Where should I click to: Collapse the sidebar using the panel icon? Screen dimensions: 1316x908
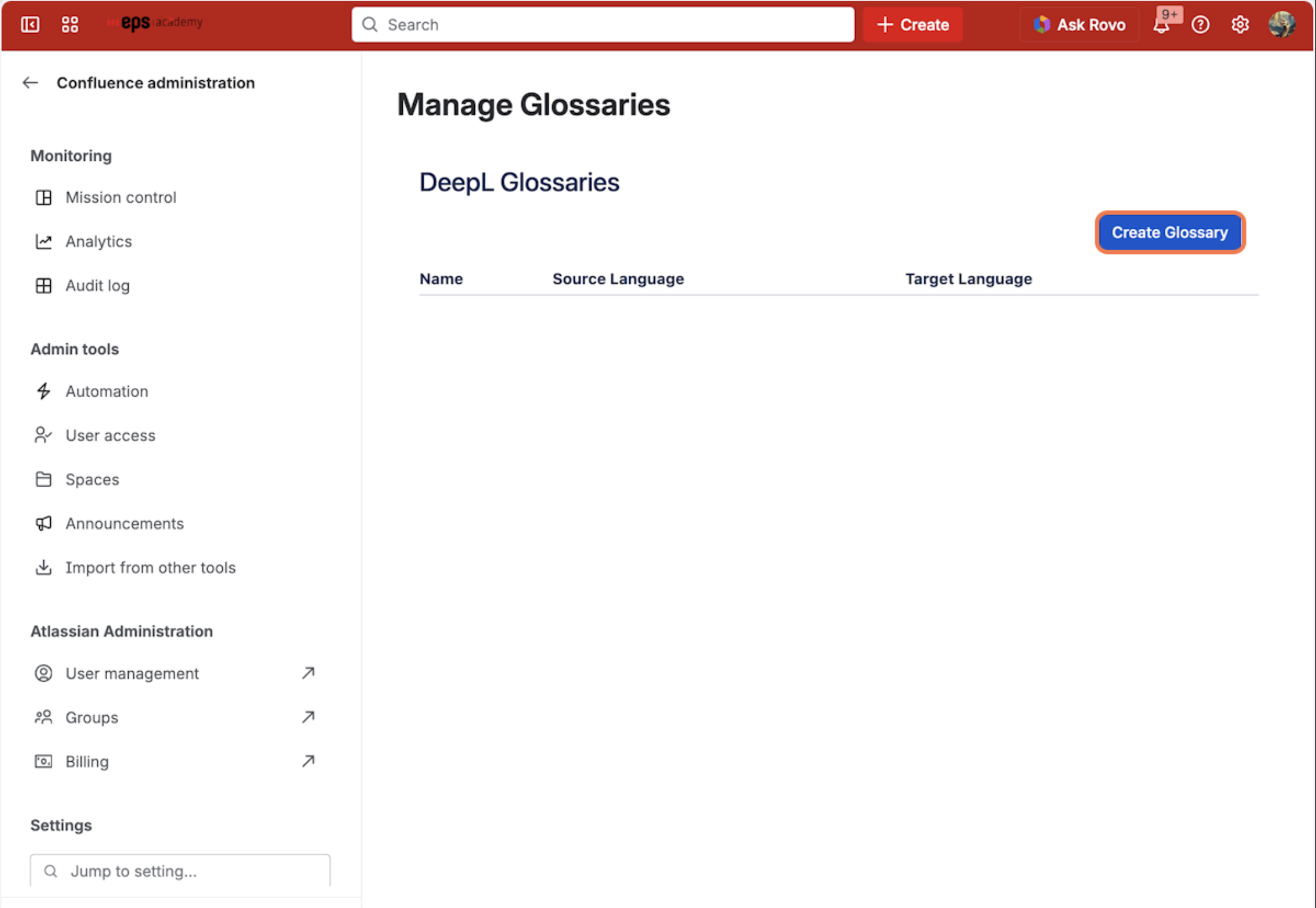point(30,24)
